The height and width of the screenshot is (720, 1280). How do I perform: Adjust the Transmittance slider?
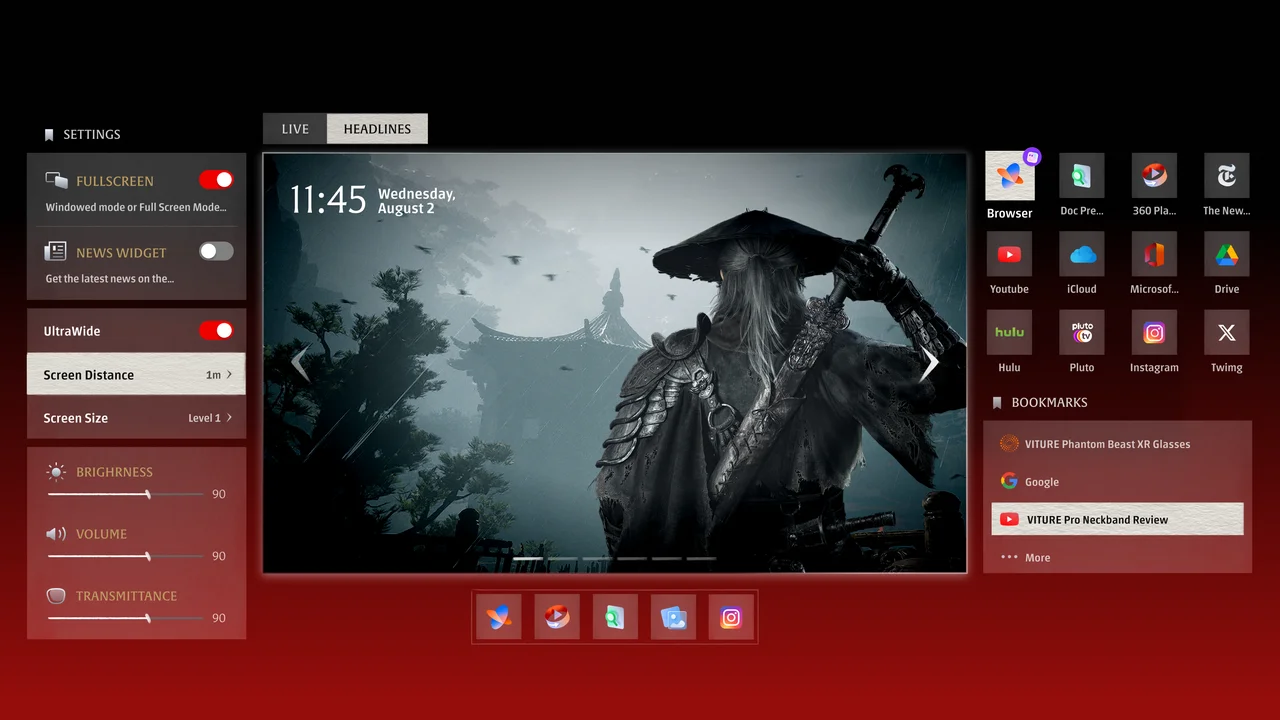pos(125,618)
